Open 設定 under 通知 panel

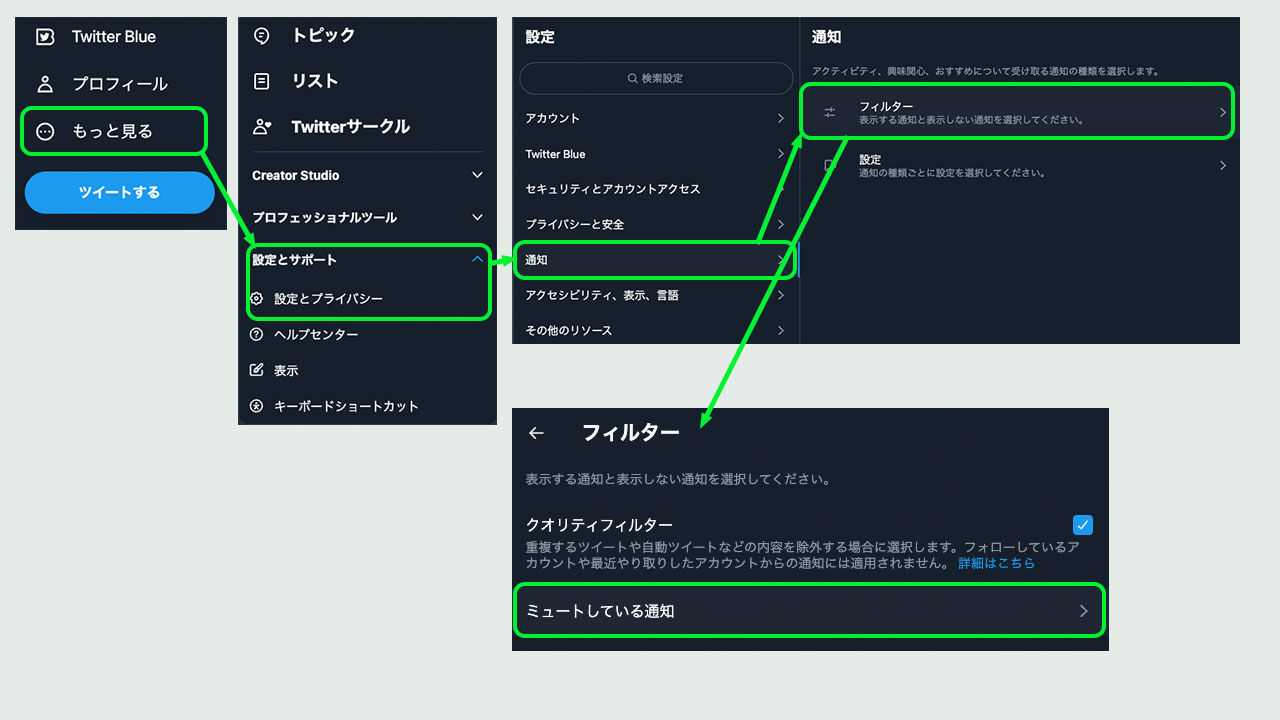pyautogui.click(x=1020, y=166)
